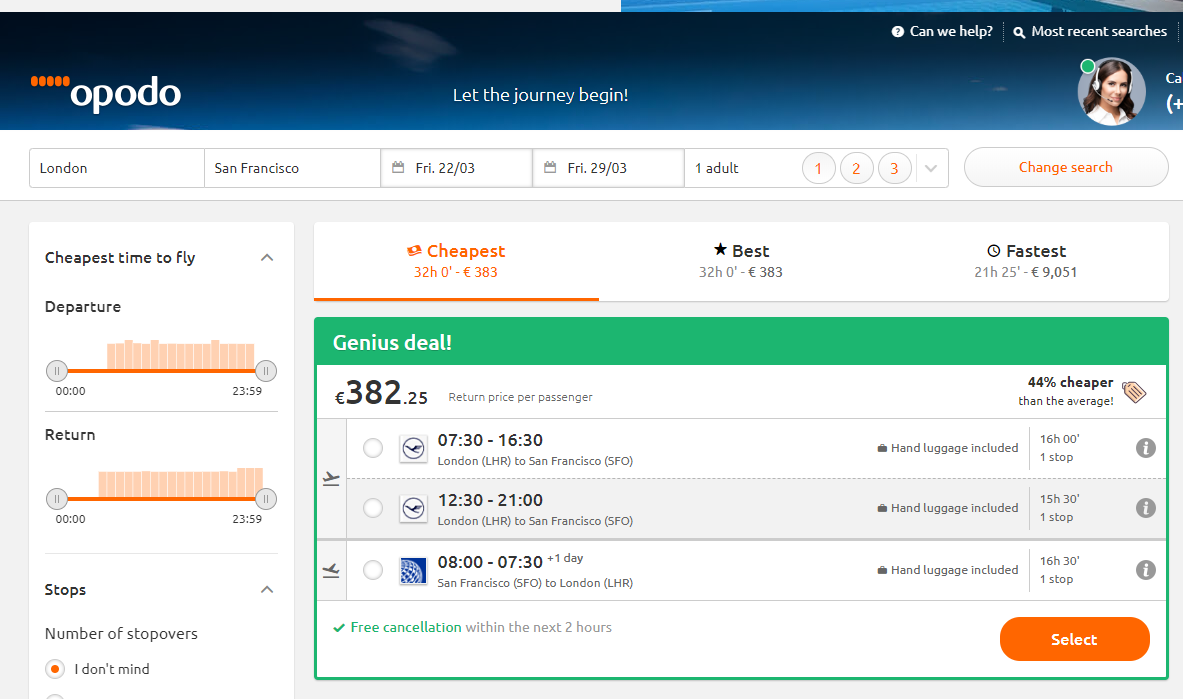Click the orange Select button
The width and height of the screenshot is (1183, 699).
(1074, 639)
